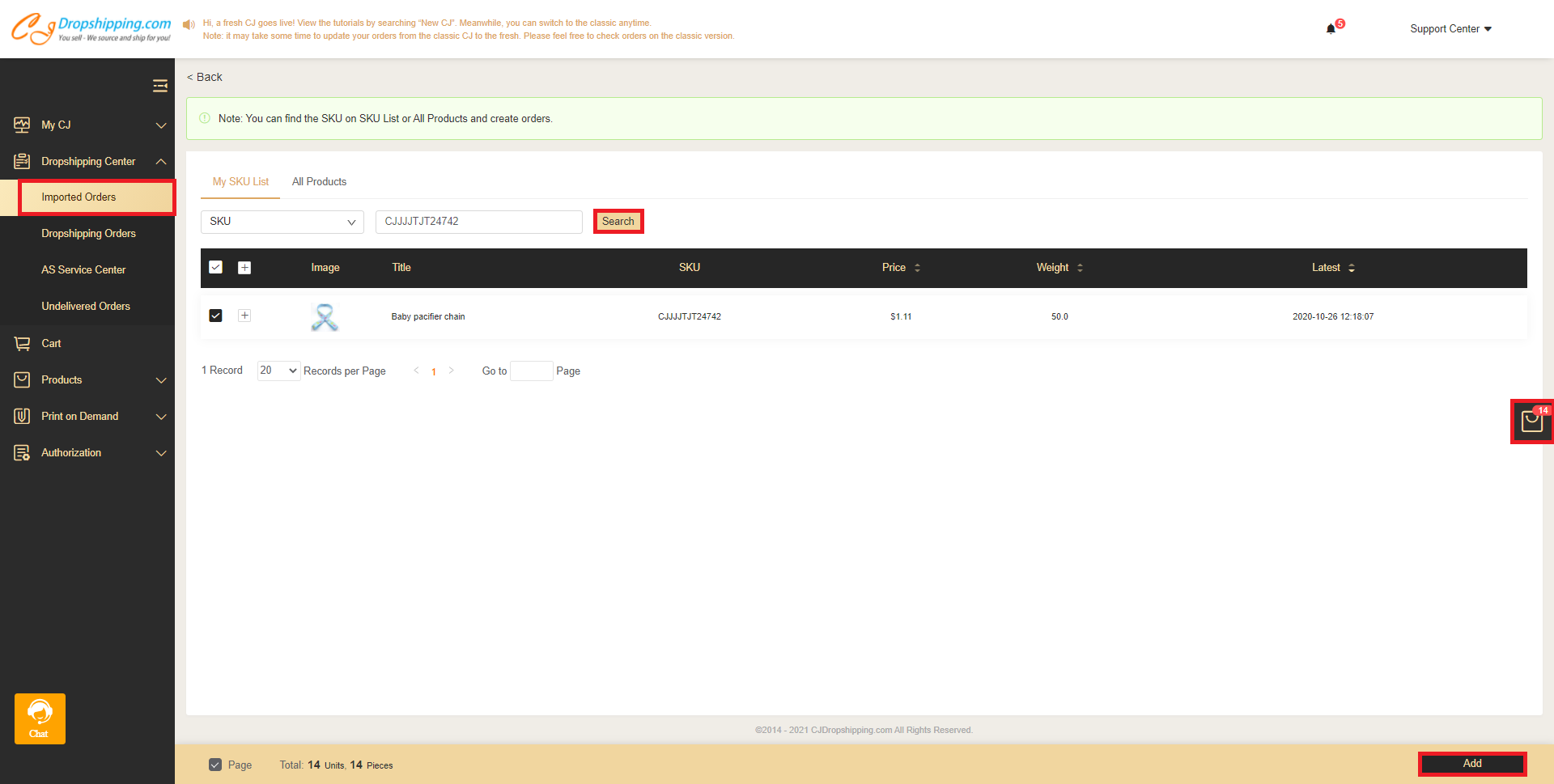Screen dimensions: 1554x784
Task: Open the floating shopping bag with 14 items
Action: point(1532,422)
